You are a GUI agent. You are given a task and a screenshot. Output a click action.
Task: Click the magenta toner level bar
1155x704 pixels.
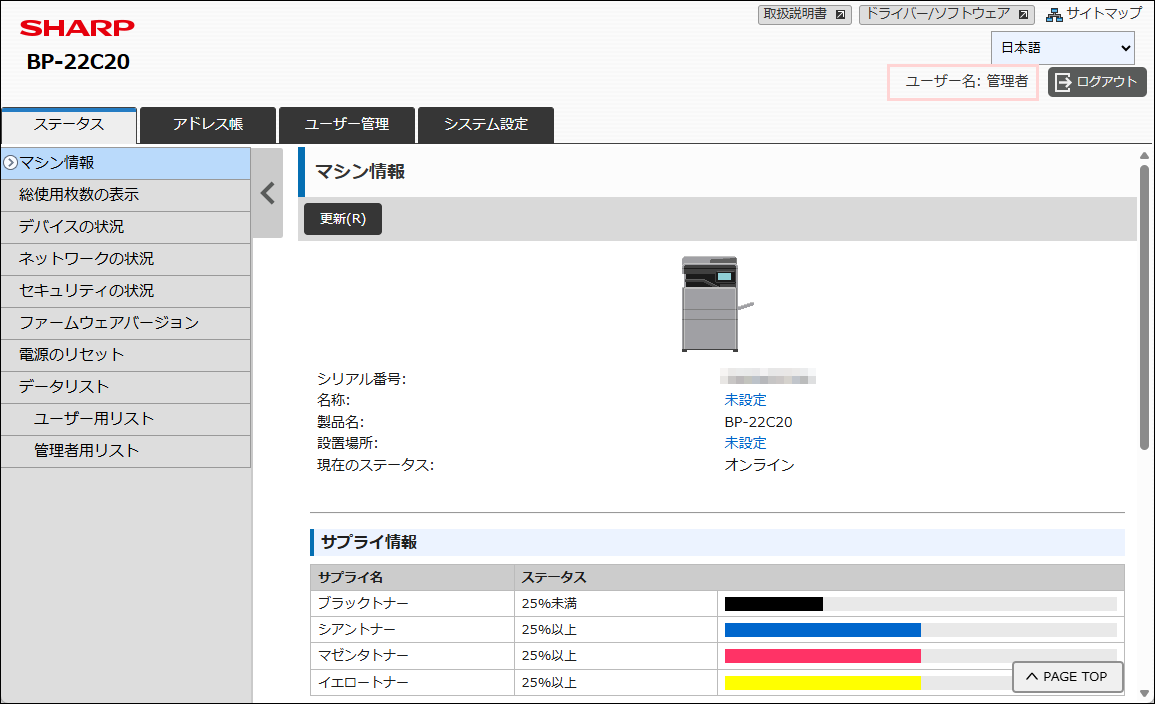tap(823, 656)
